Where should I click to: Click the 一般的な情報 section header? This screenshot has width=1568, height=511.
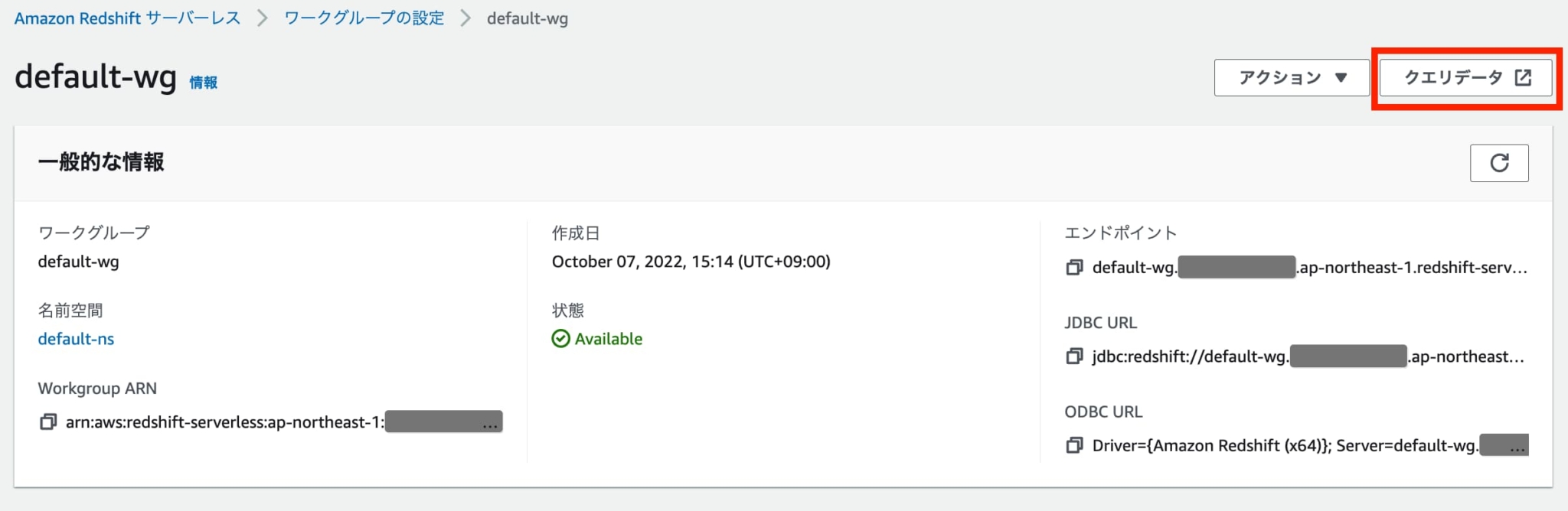click(x=101, y=162)
